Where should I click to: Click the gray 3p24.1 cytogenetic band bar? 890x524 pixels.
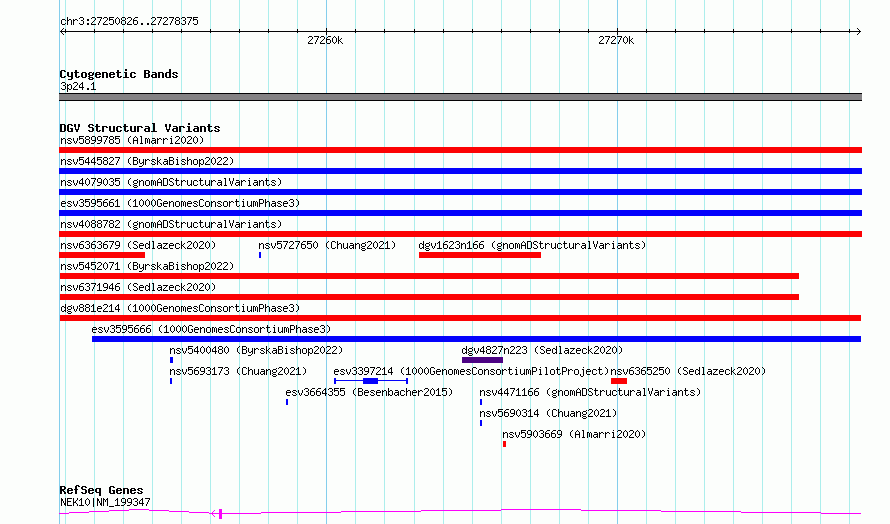[x=460, y=97]
